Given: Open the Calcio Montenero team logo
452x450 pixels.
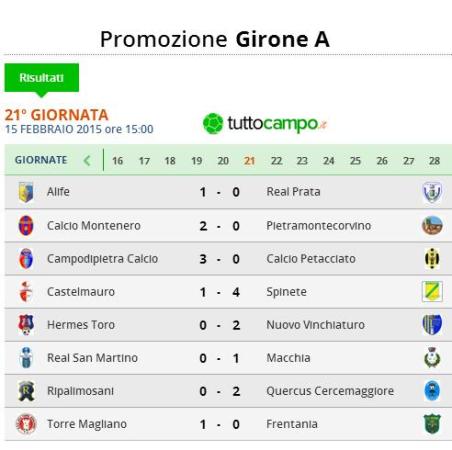Looking at the screenshot, I should point(26,226).
